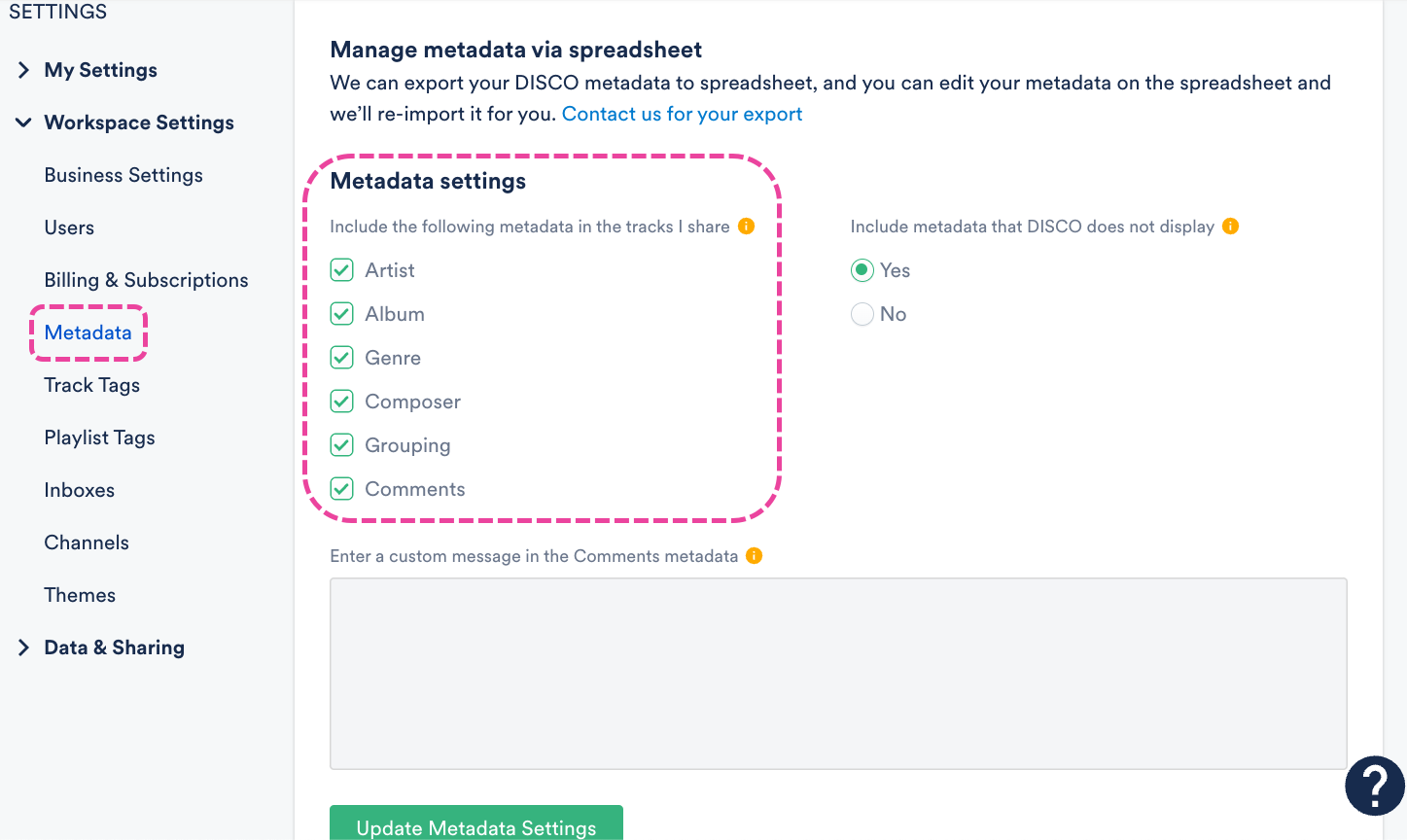1407x840 pixels.
Task: Click info icon beside tracks I share label
Action: [x=747, y=227]
